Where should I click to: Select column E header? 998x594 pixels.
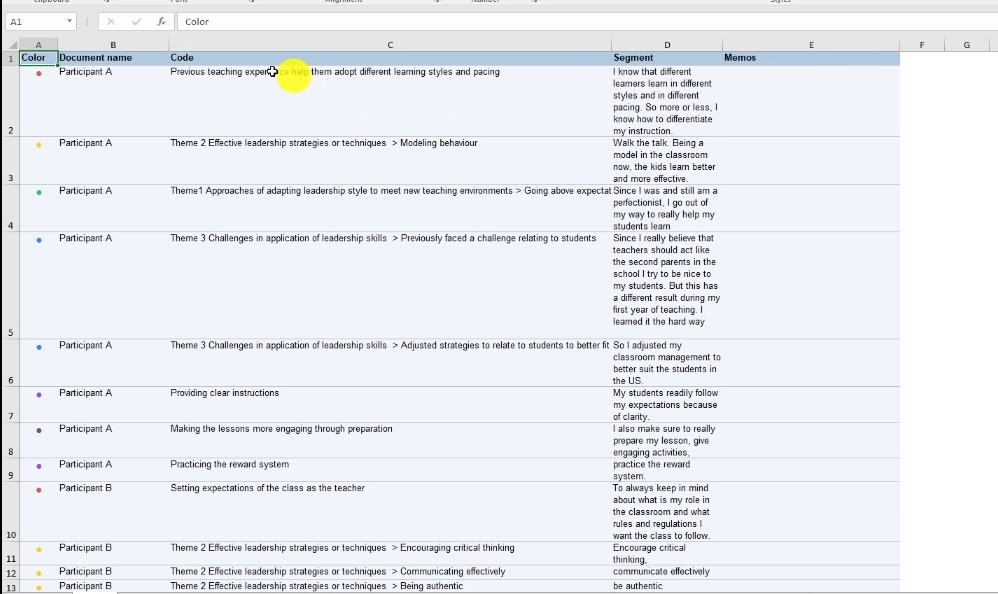pos(811,45)
